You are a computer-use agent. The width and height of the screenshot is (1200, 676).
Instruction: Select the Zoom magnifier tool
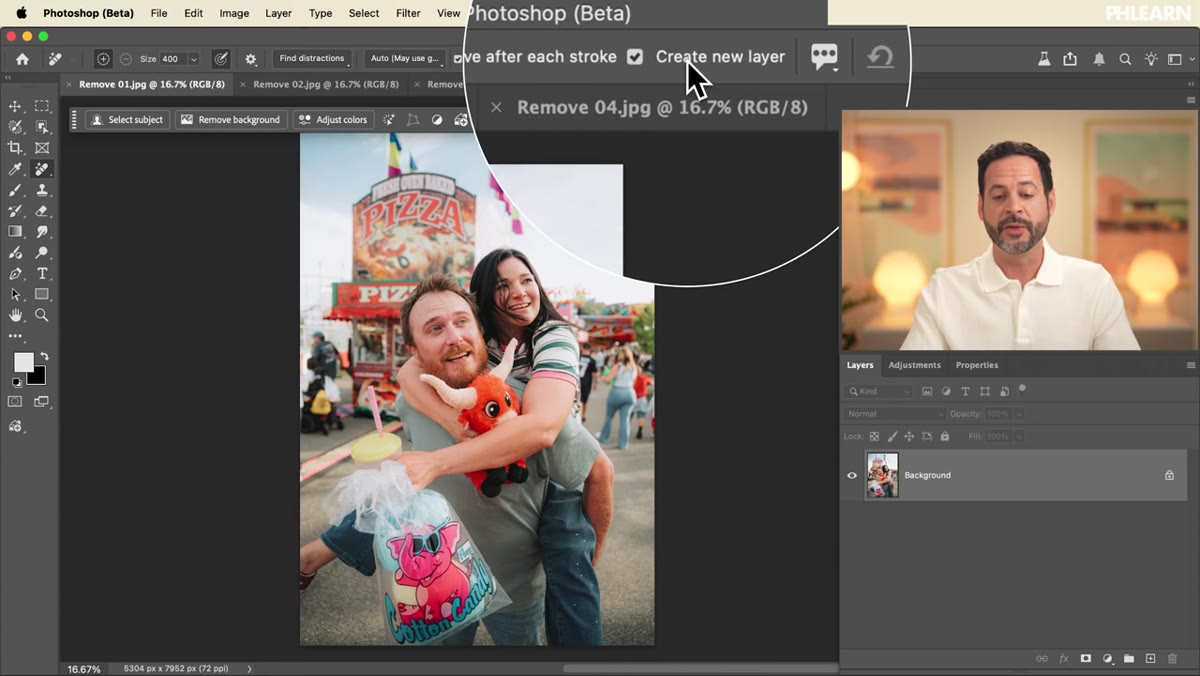(x=42, y=315)
